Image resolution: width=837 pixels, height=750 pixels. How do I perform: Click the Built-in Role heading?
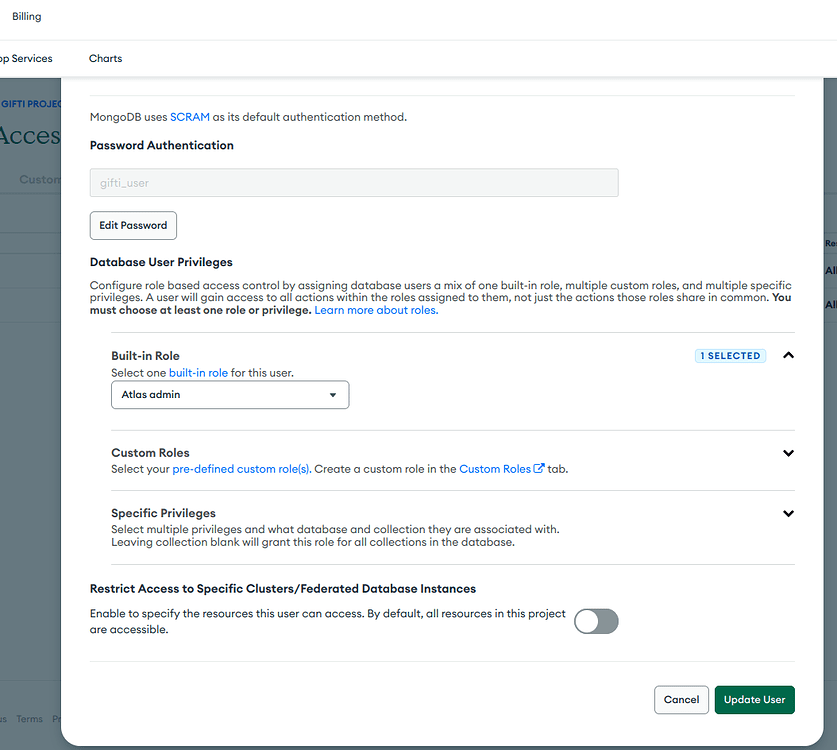click(x=145, y=356)
